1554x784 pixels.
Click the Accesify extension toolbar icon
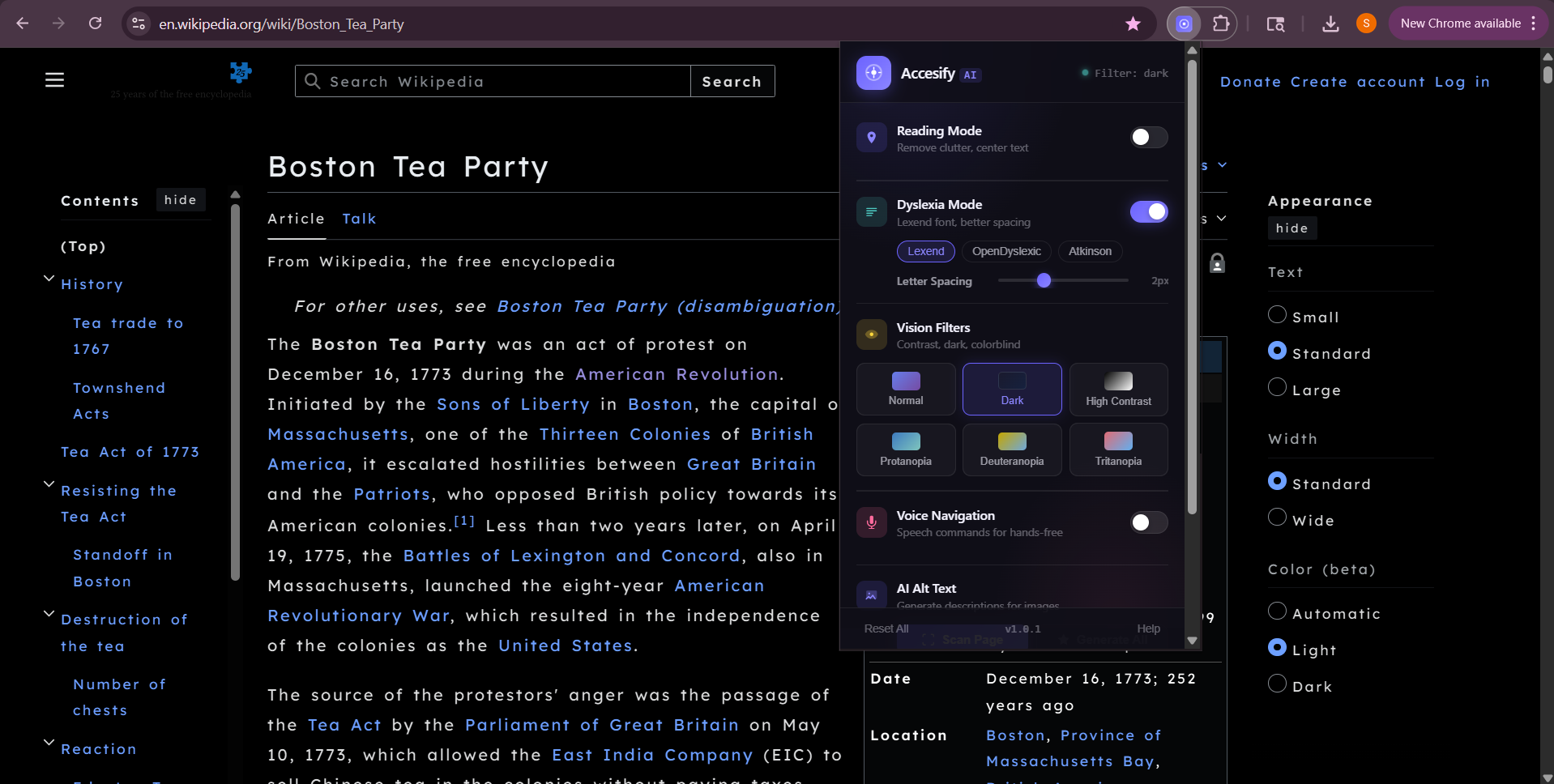click(1184, 23)
